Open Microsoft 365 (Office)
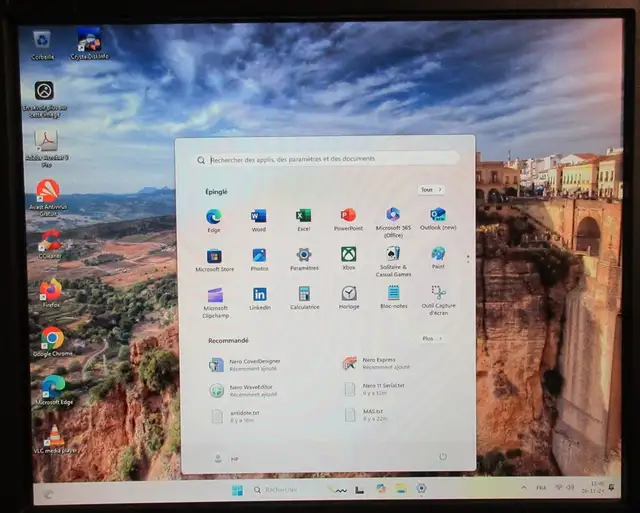The image size is (640, 513). click(393, 222)
